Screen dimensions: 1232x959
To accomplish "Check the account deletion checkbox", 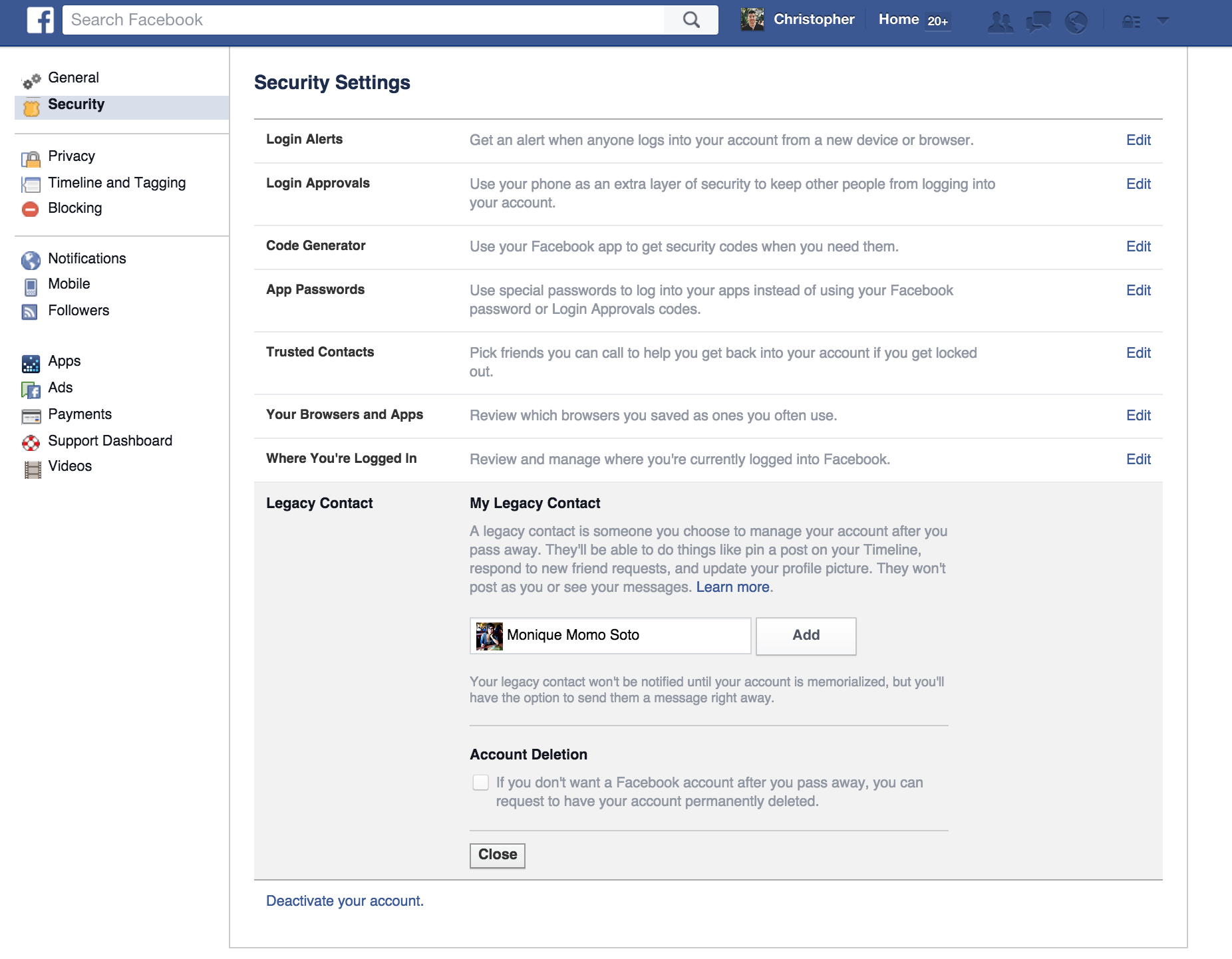I will coord(480,782).
